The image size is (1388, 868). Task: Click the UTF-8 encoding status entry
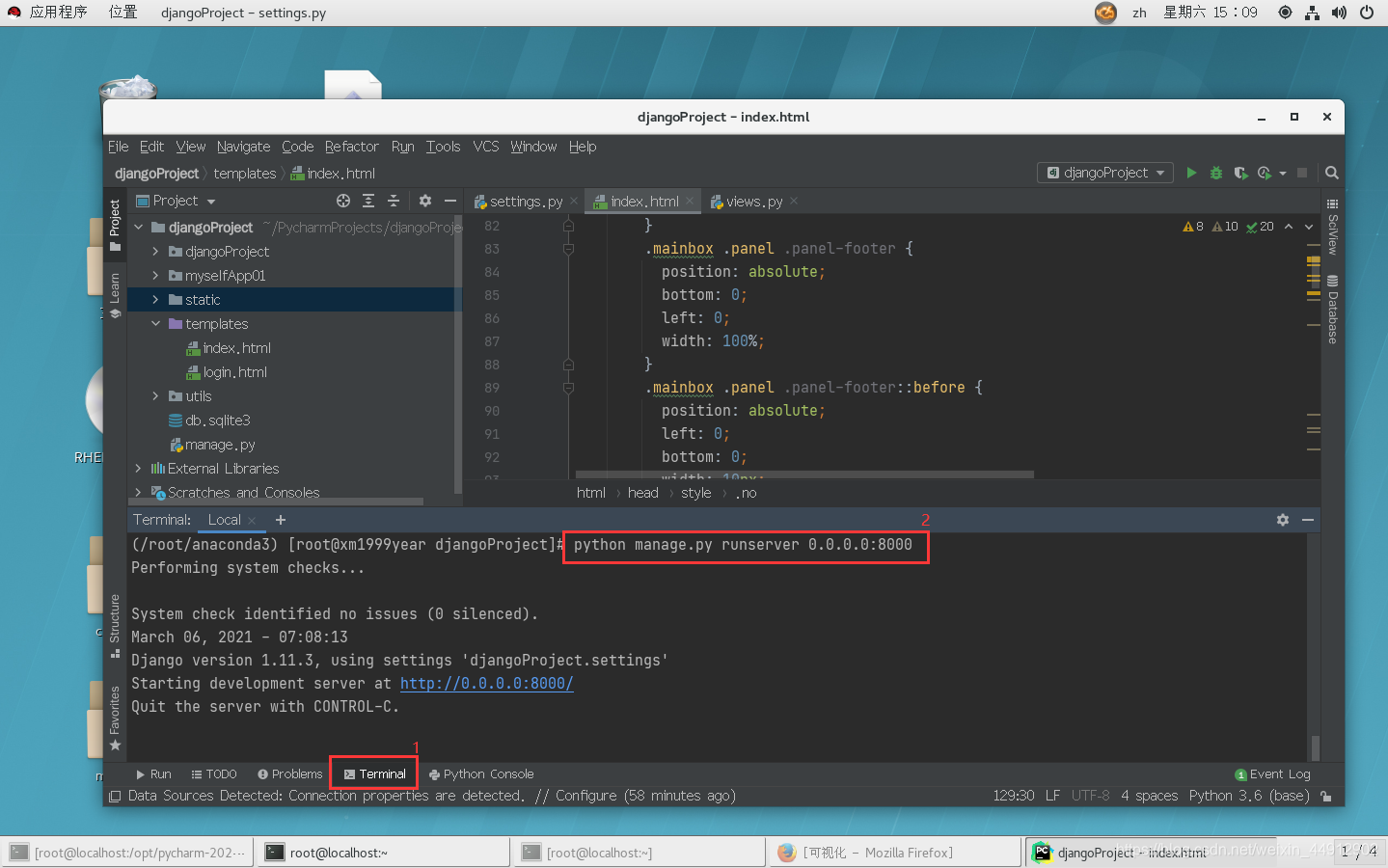point(1090,796)
